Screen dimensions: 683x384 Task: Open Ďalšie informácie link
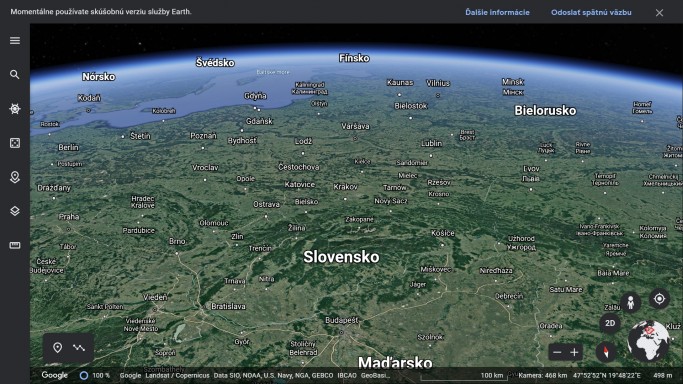(x=497, y=13)
